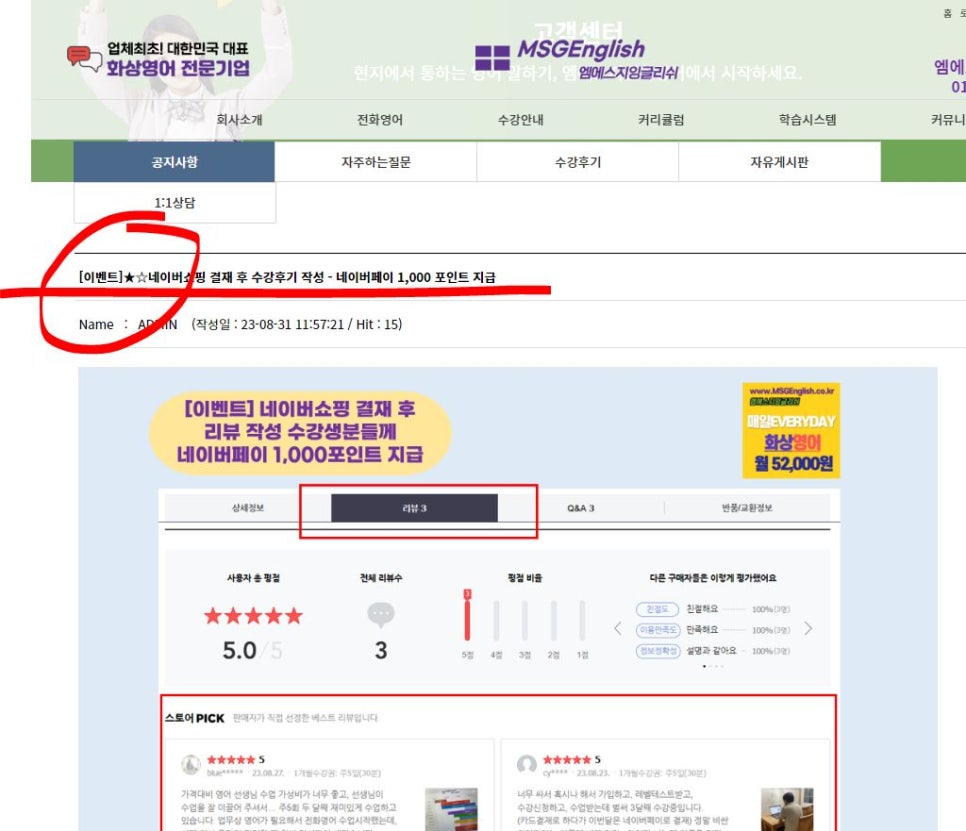The width and height of the screenshot is (966, 831).
Task: Click the 매일EVERYDAY 화상영어 yellow banner
Action: 791,431
